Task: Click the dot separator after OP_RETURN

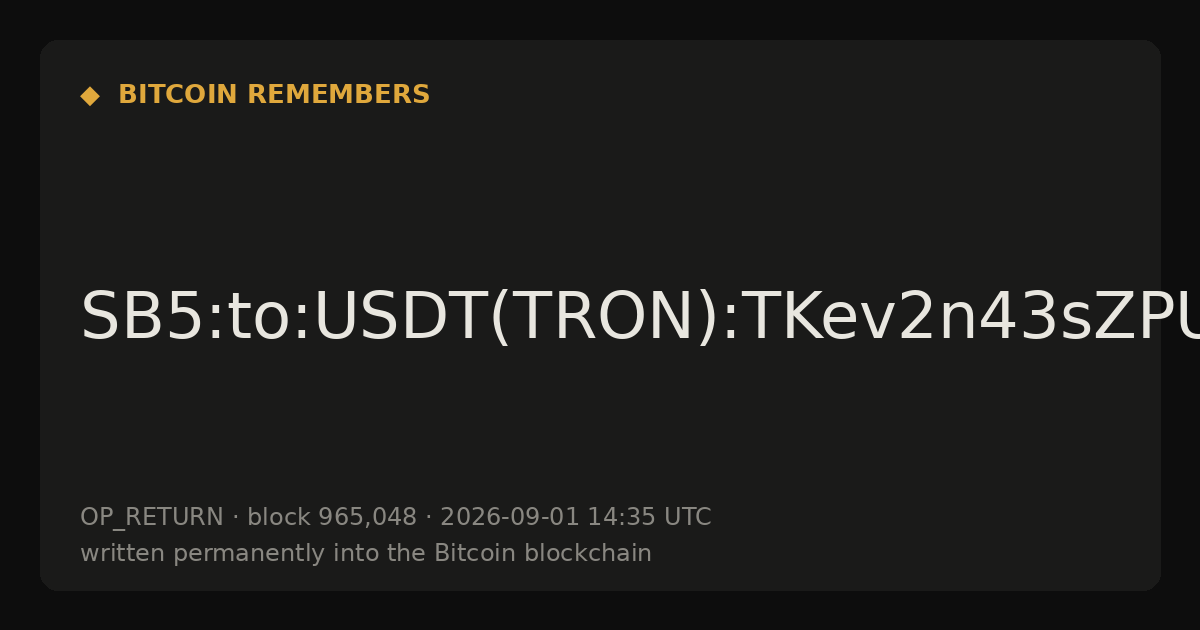Action: click(x=235, y=518)
